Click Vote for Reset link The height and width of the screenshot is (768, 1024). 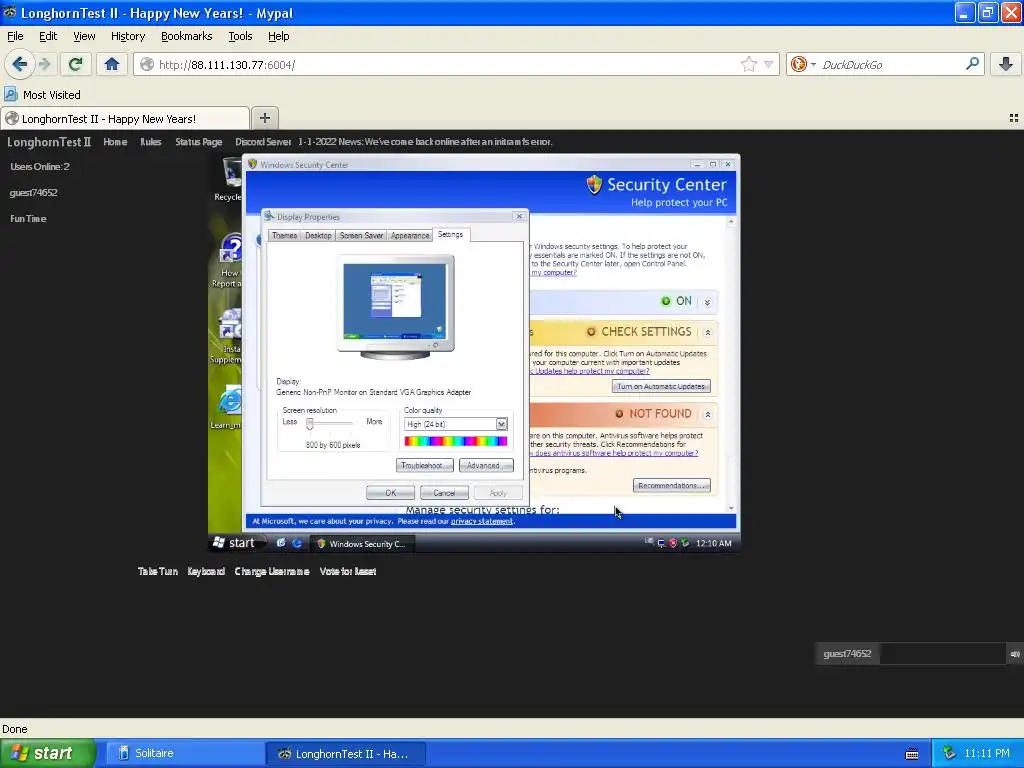coord(347,571)
